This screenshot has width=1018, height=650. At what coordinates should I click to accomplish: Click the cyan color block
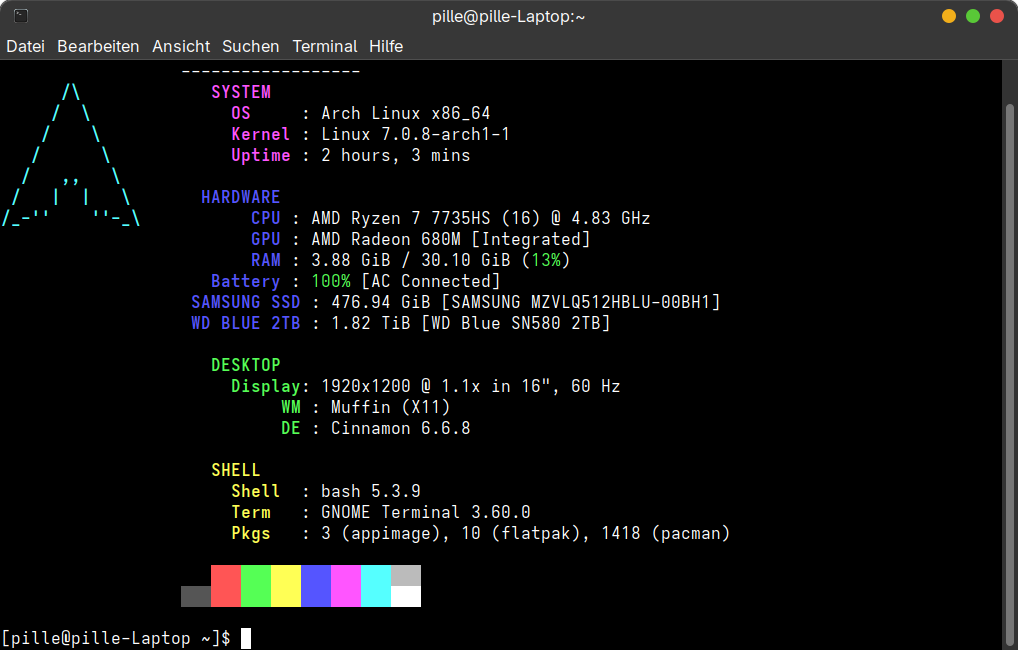[376, 586]
